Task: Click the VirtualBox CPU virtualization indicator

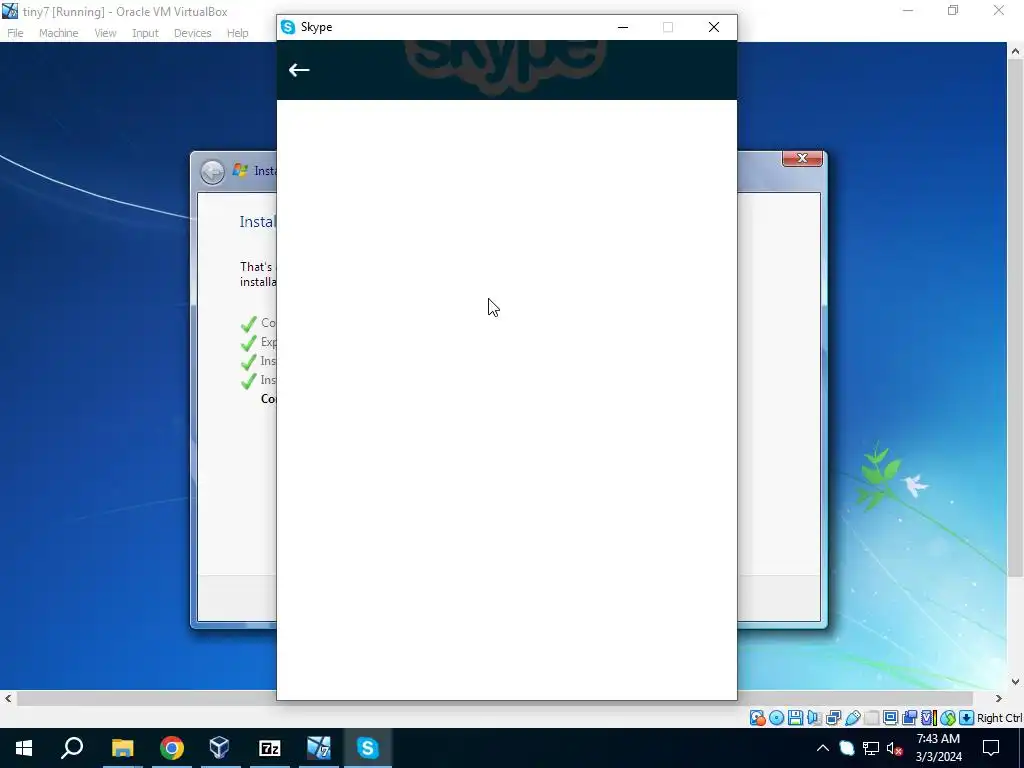Action: 928,718
